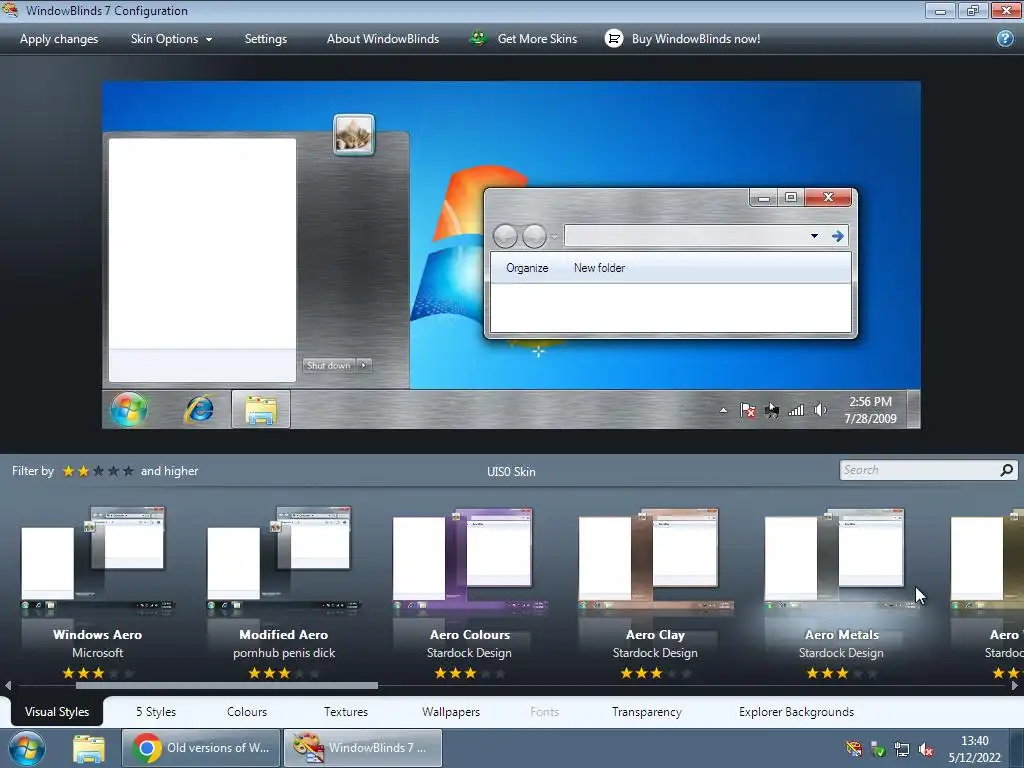Click the forward navigation button in preview window

(534, 236)
